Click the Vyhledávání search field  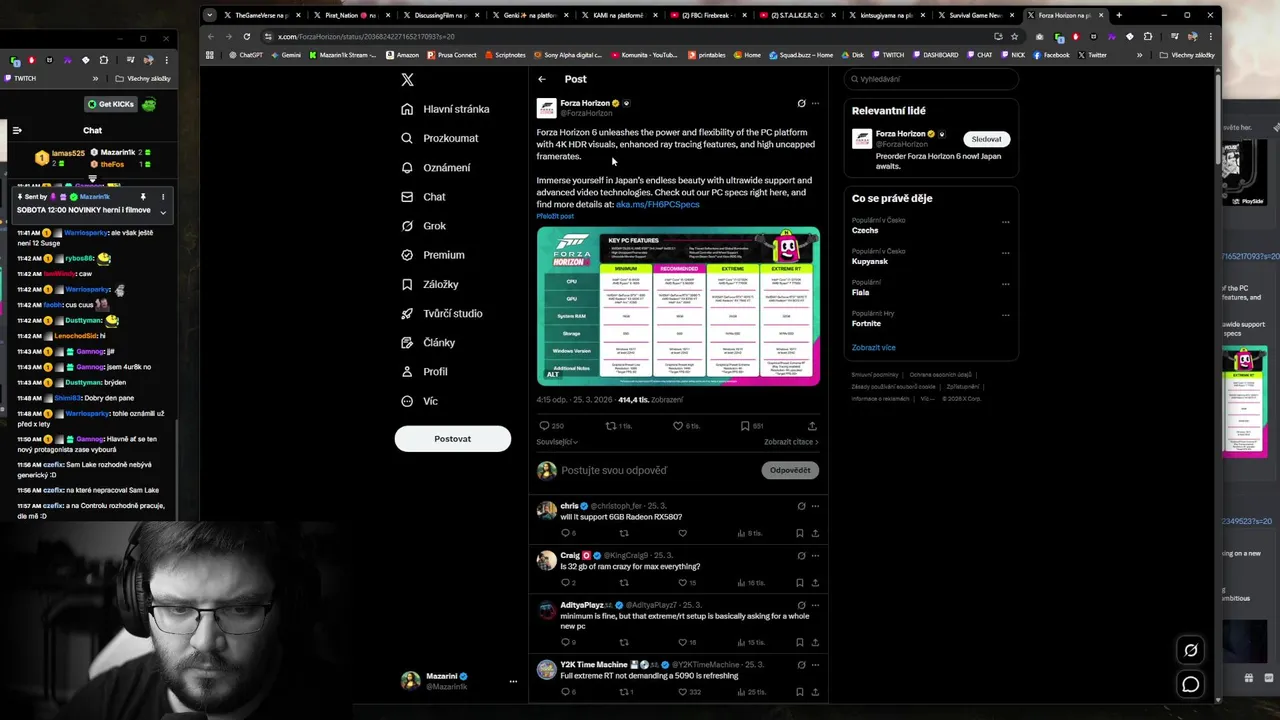click(931, 79)
